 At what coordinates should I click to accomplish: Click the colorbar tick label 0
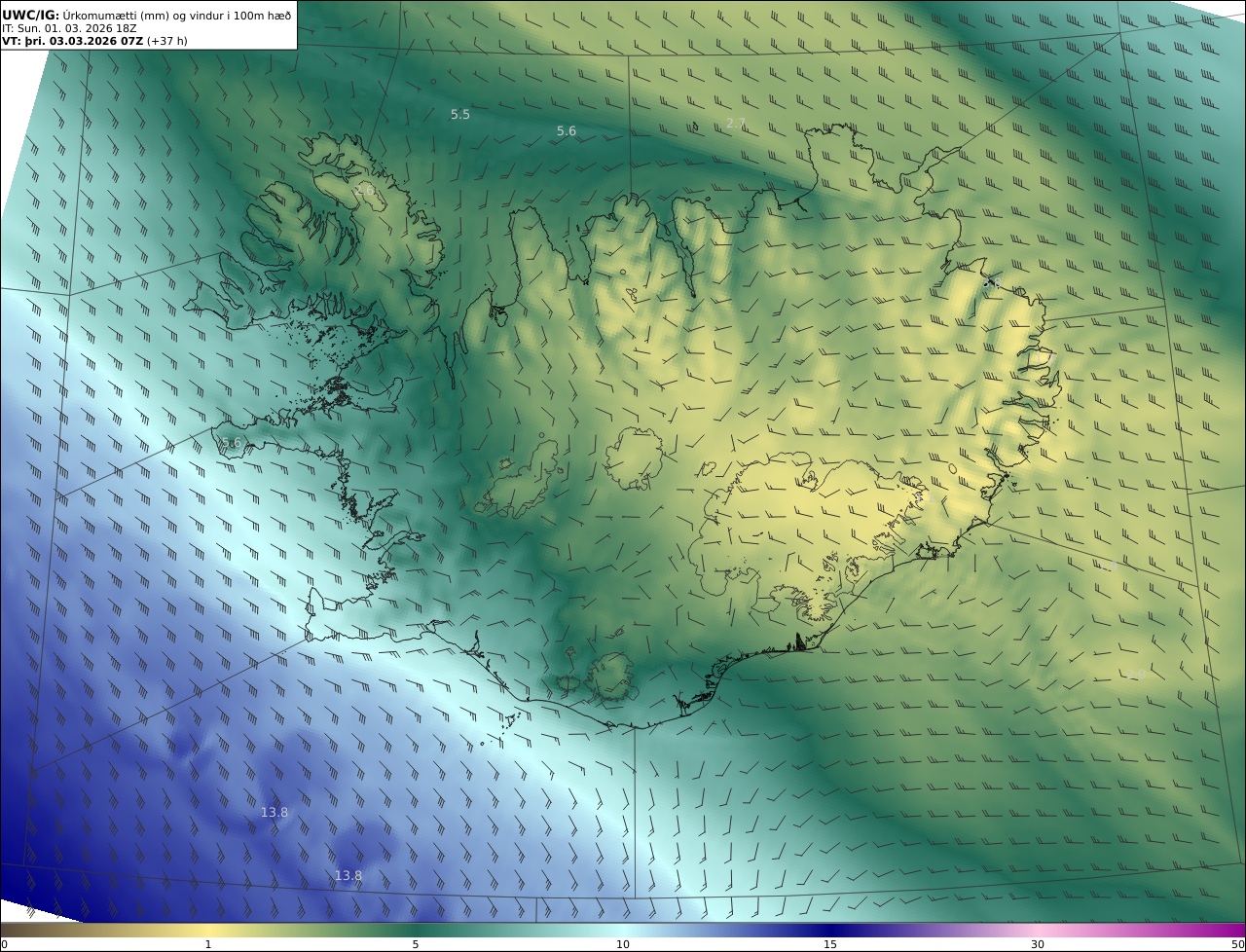[x=4, y=944]
